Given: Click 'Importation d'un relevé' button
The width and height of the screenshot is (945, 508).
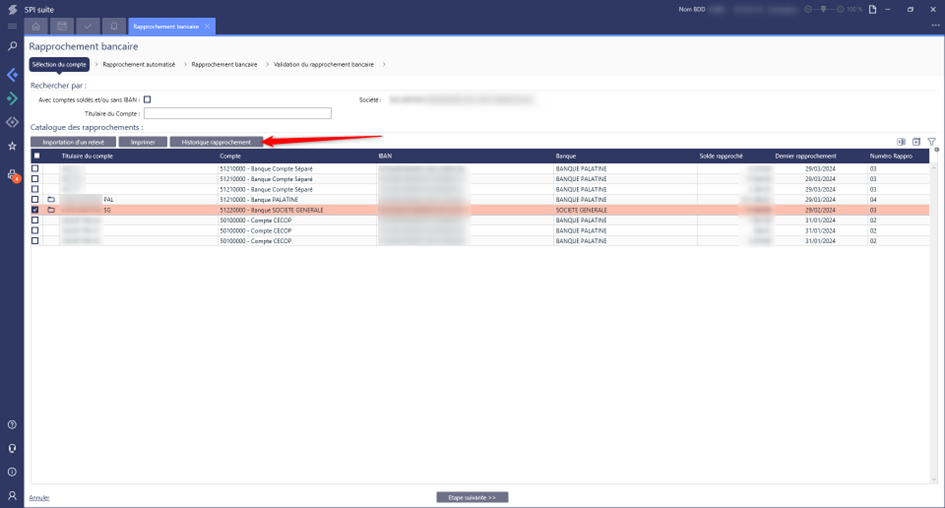Looking at the screenshot, I should (74, 142).
